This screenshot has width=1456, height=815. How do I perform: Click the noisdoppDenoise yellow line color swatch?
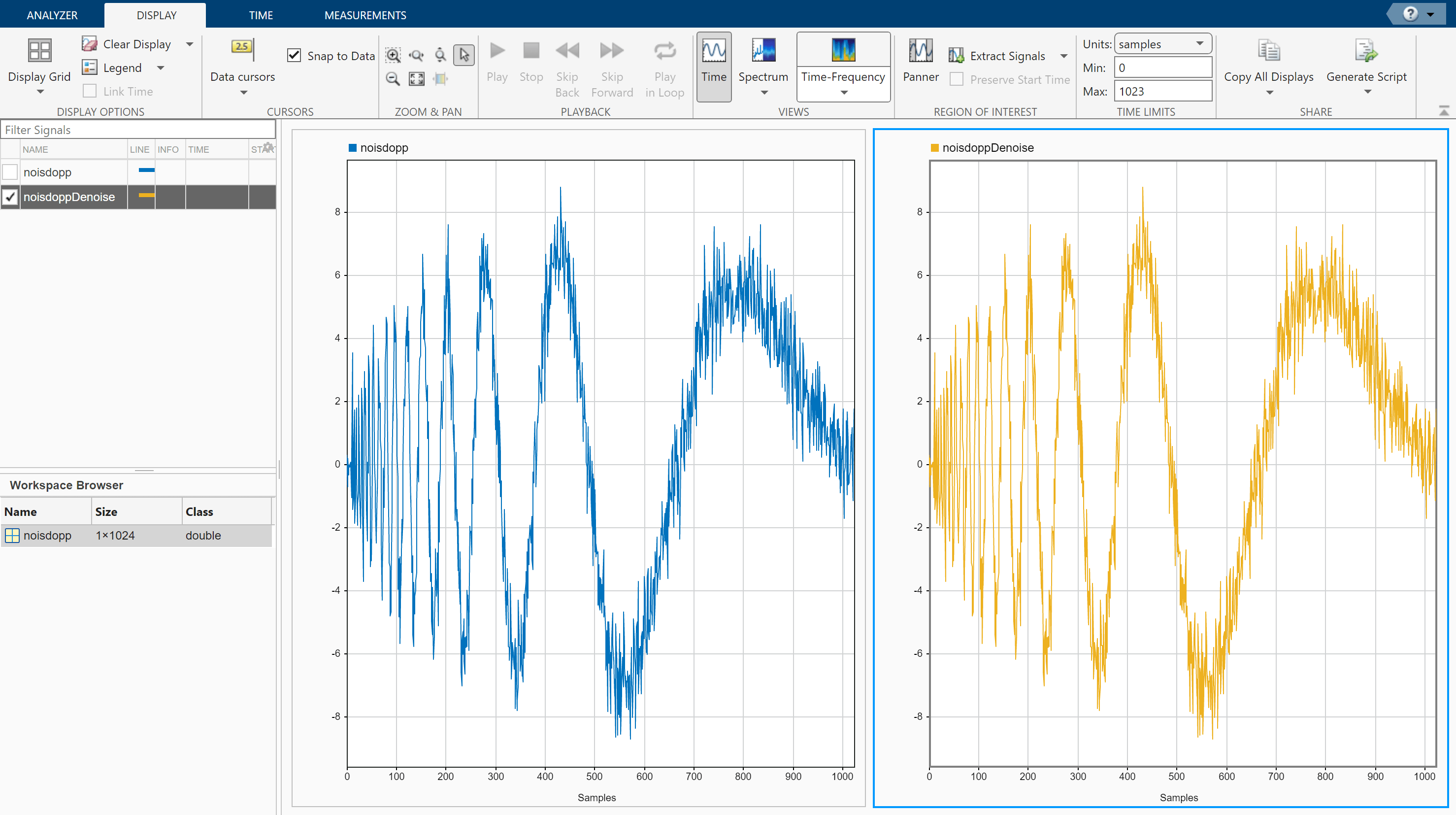tap(146, 196)
